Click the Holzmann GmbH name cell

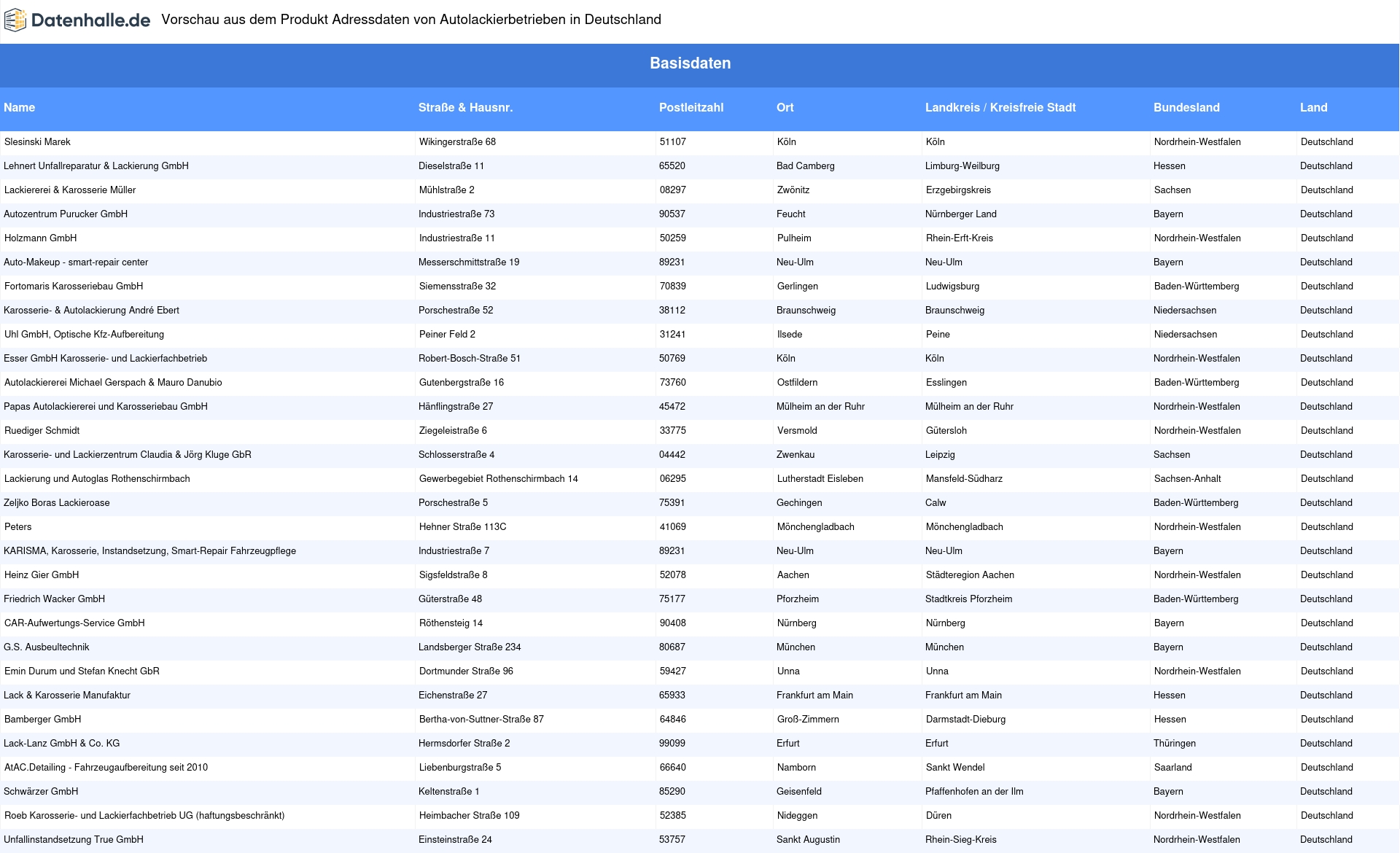coord(40,238)
